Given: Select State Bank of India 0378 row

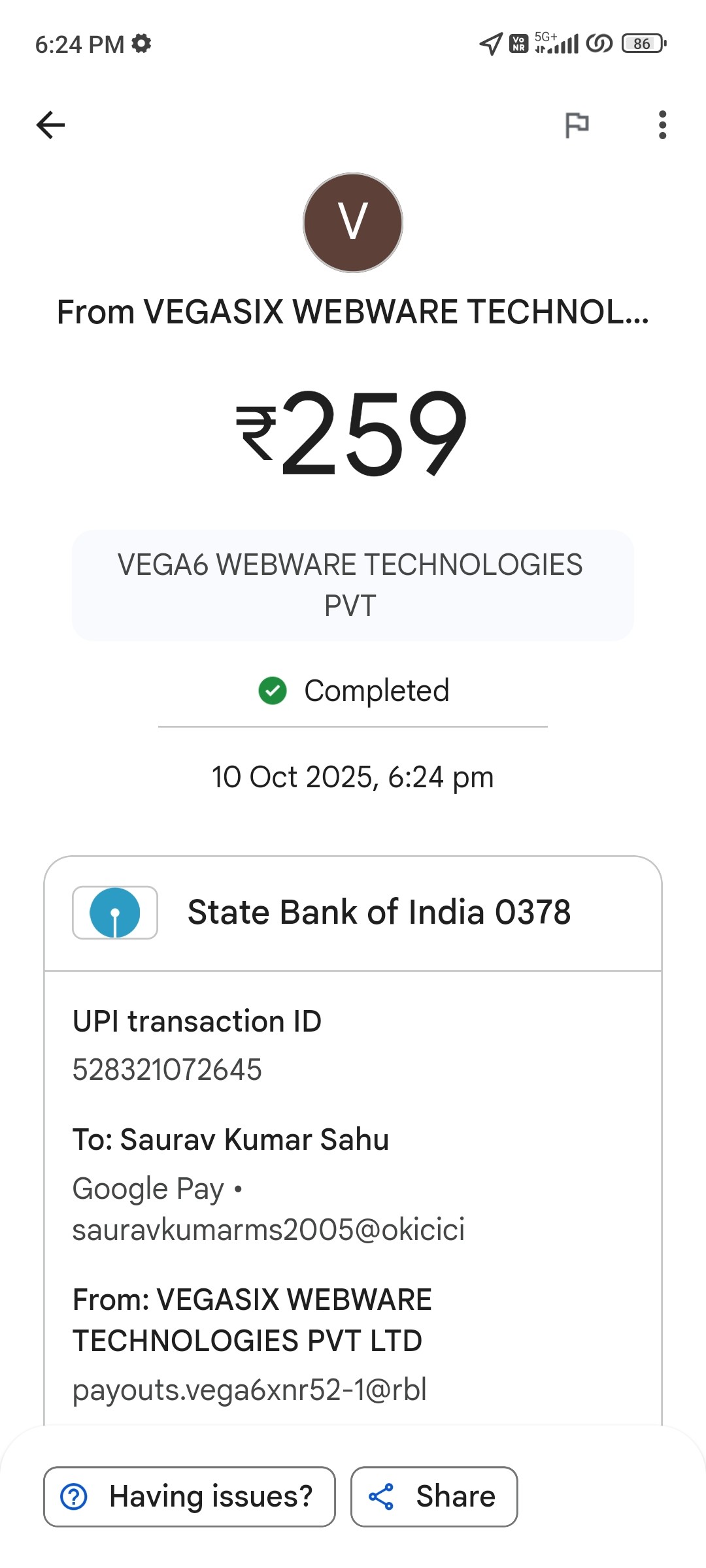Looking at the screenshot, I should click(x=379, y=913).
